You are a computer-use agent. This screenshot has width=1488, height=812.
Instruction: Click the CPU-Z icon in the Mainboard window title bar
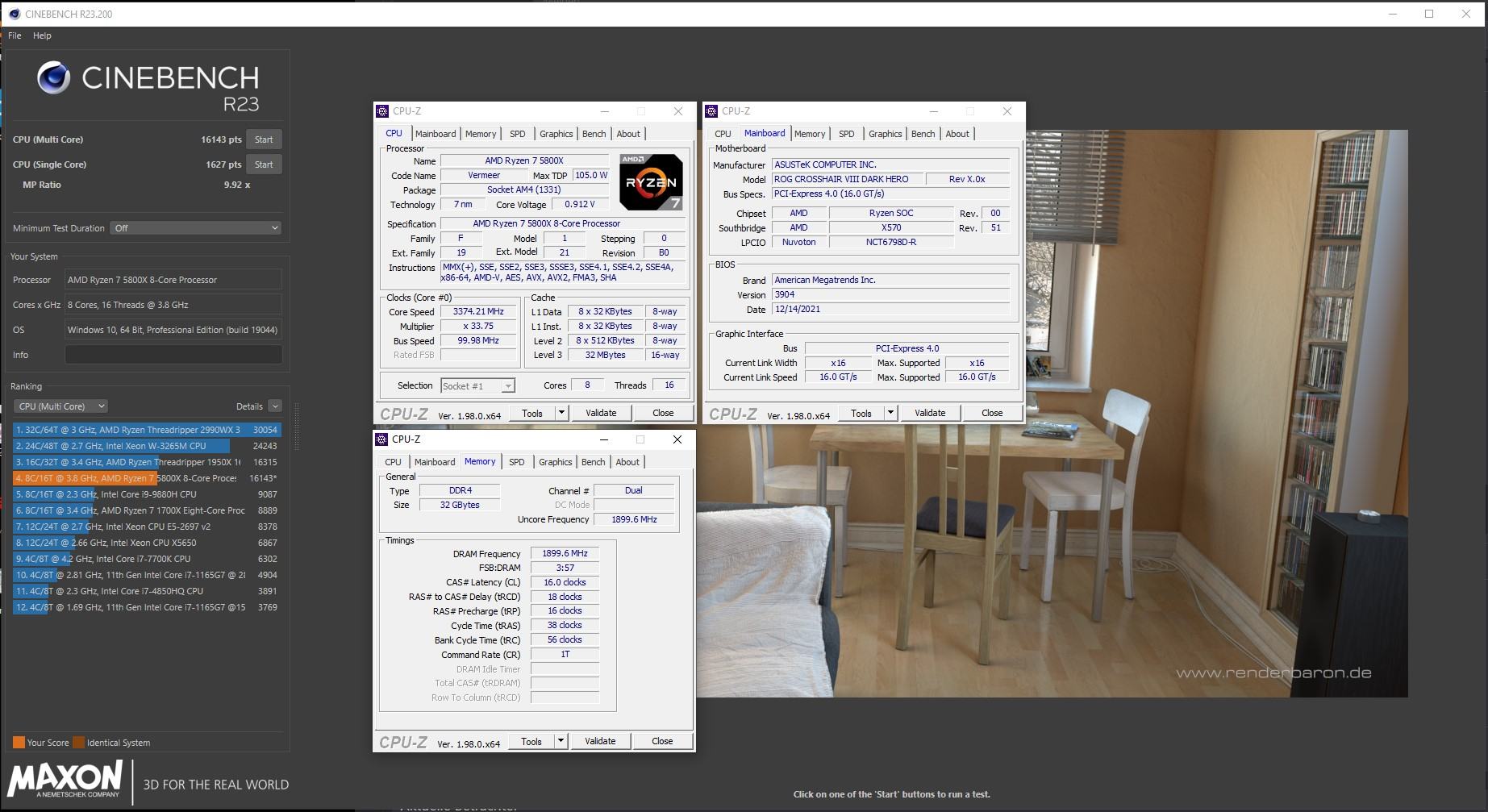coord(711,111)
